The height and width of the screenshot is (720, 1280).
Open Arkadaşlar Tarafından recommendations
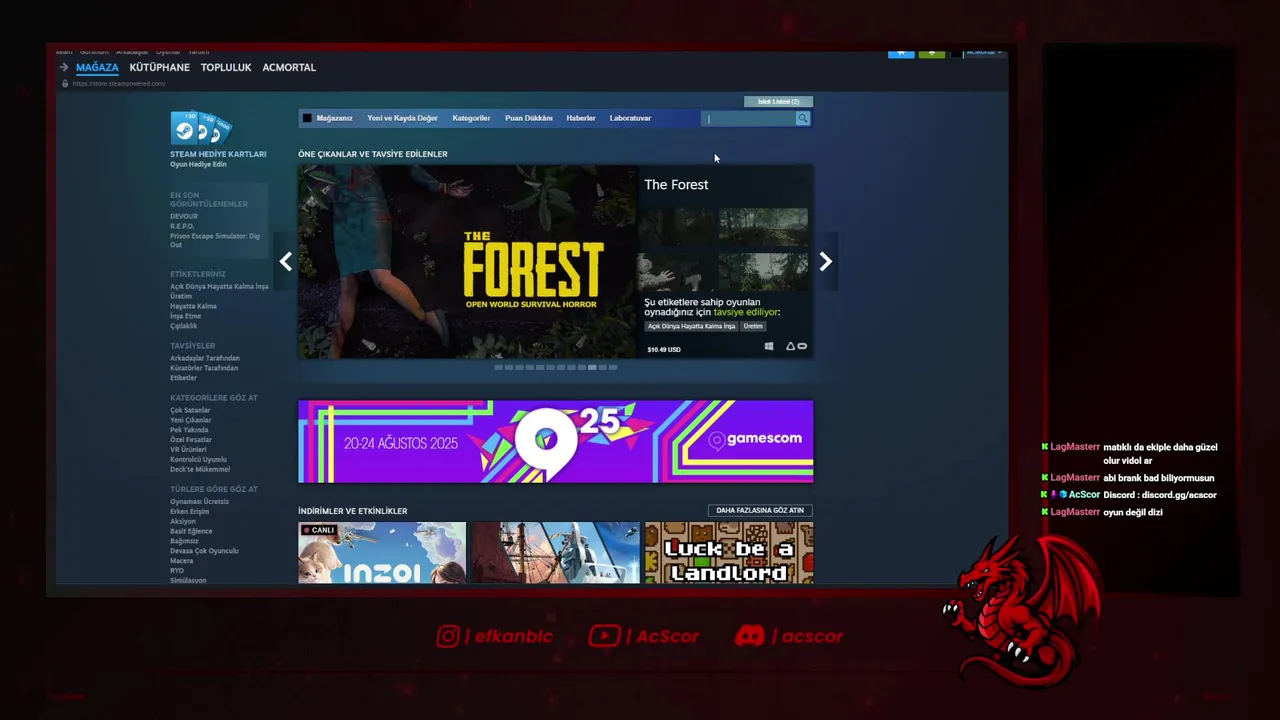point(205,358)
